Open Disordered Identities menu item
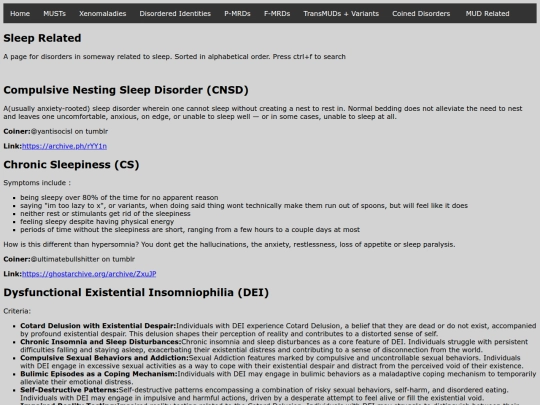The height and width of the screenshot is (405, 540). pyautogui.click(x=175, y=13)
